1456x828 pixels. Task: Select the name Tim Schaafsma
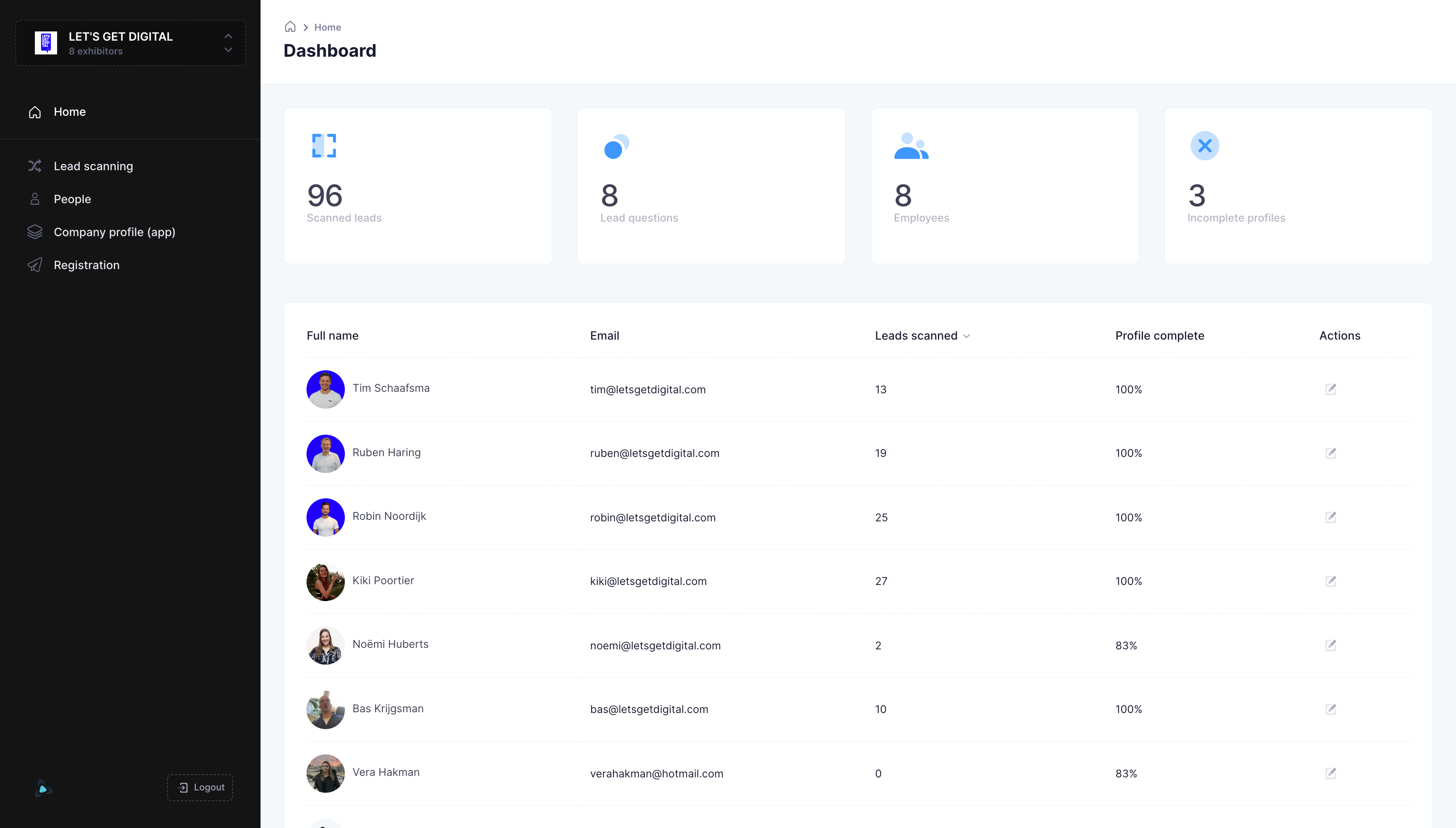point(391,388)
